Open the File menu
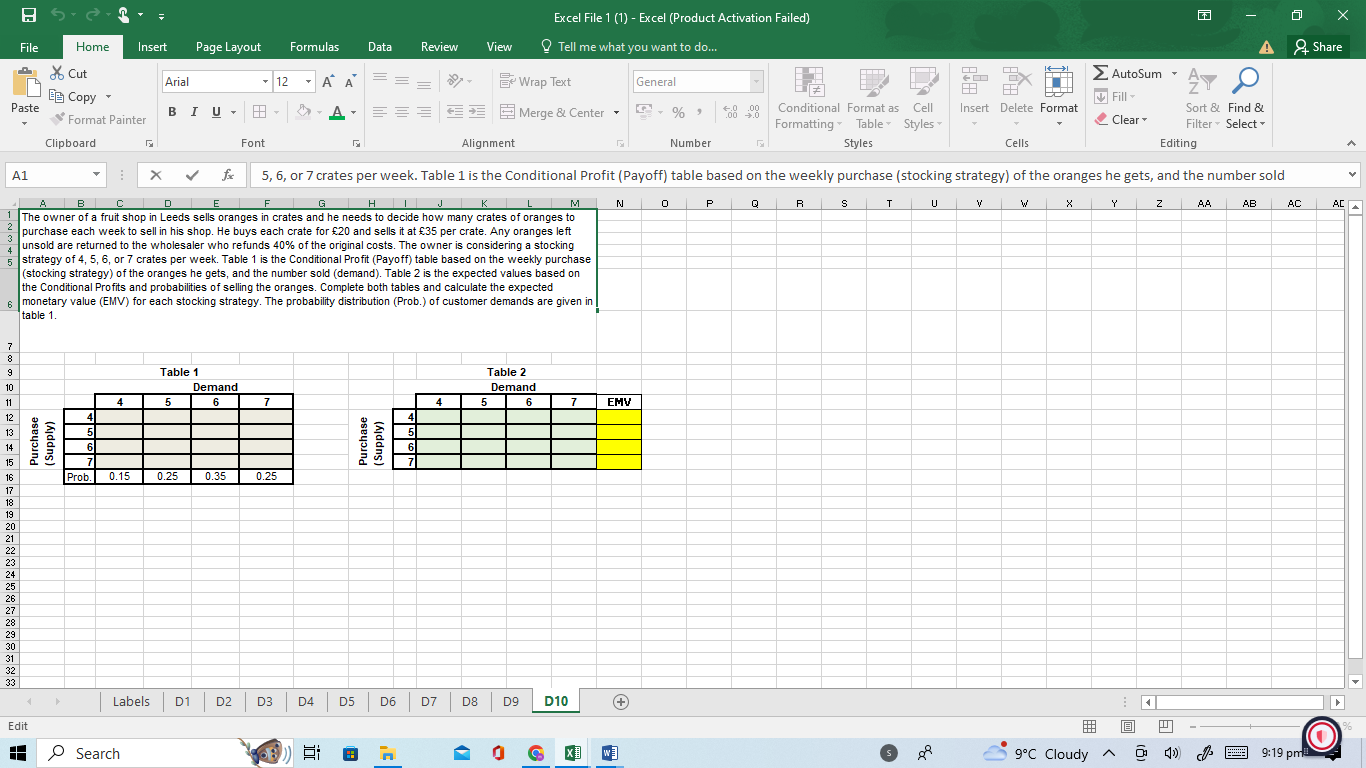This screenshot has height=768, width=1366. 29,47
